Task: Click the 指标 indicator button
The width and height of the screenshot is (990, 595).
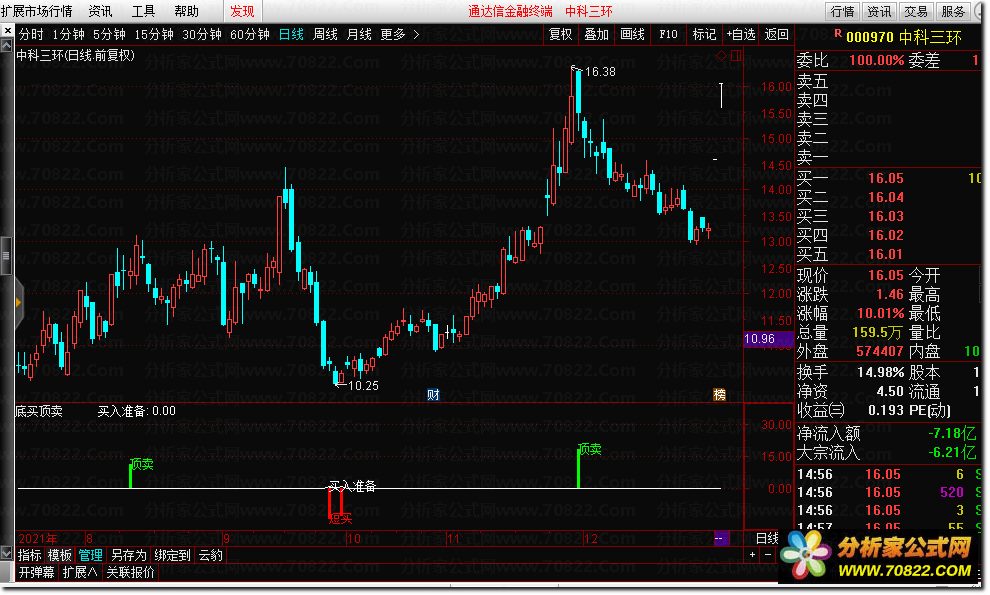Action: 30,555
